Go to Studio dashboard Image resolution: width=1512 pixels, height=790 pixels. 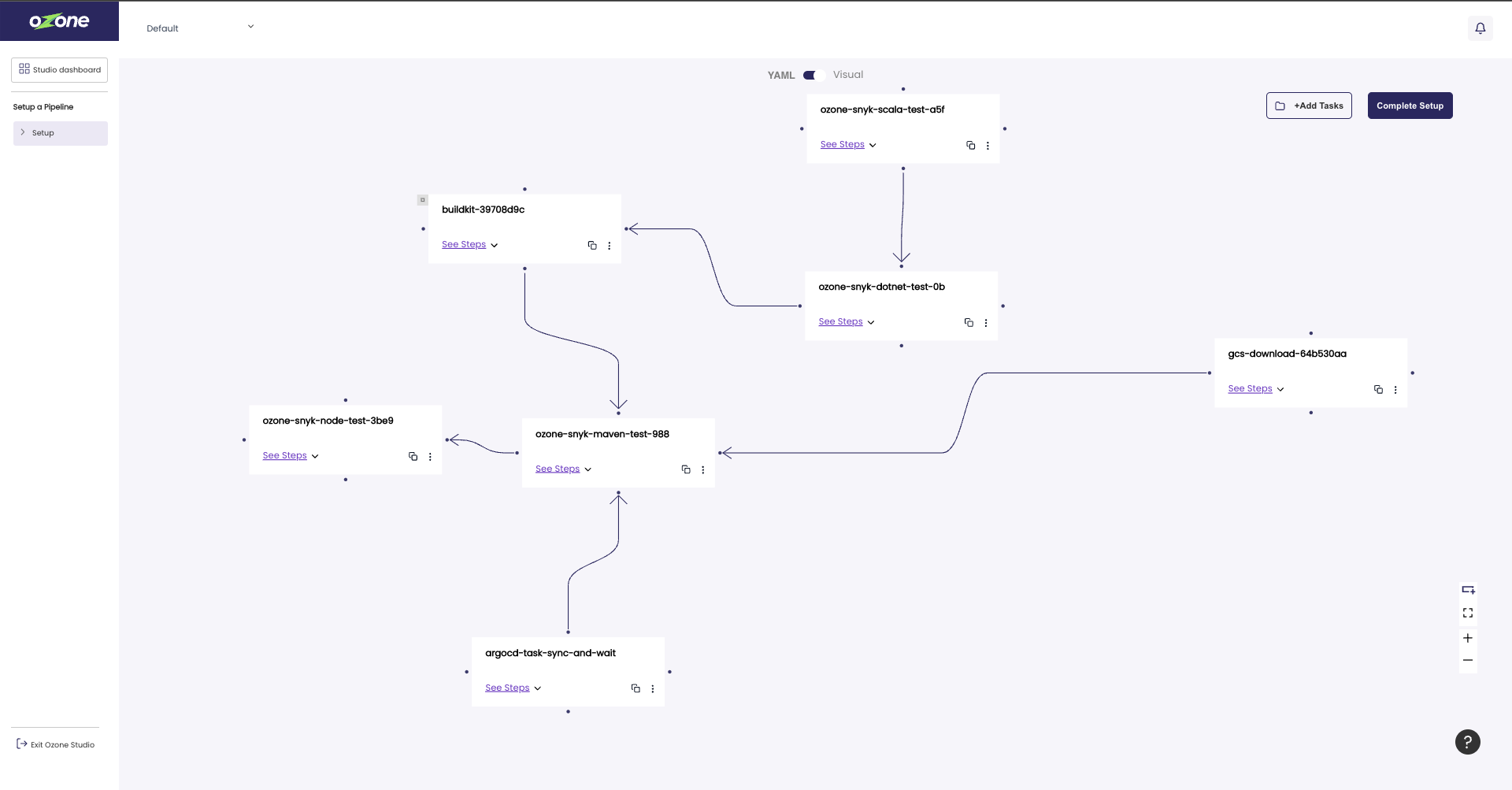[x=60, y=70]
